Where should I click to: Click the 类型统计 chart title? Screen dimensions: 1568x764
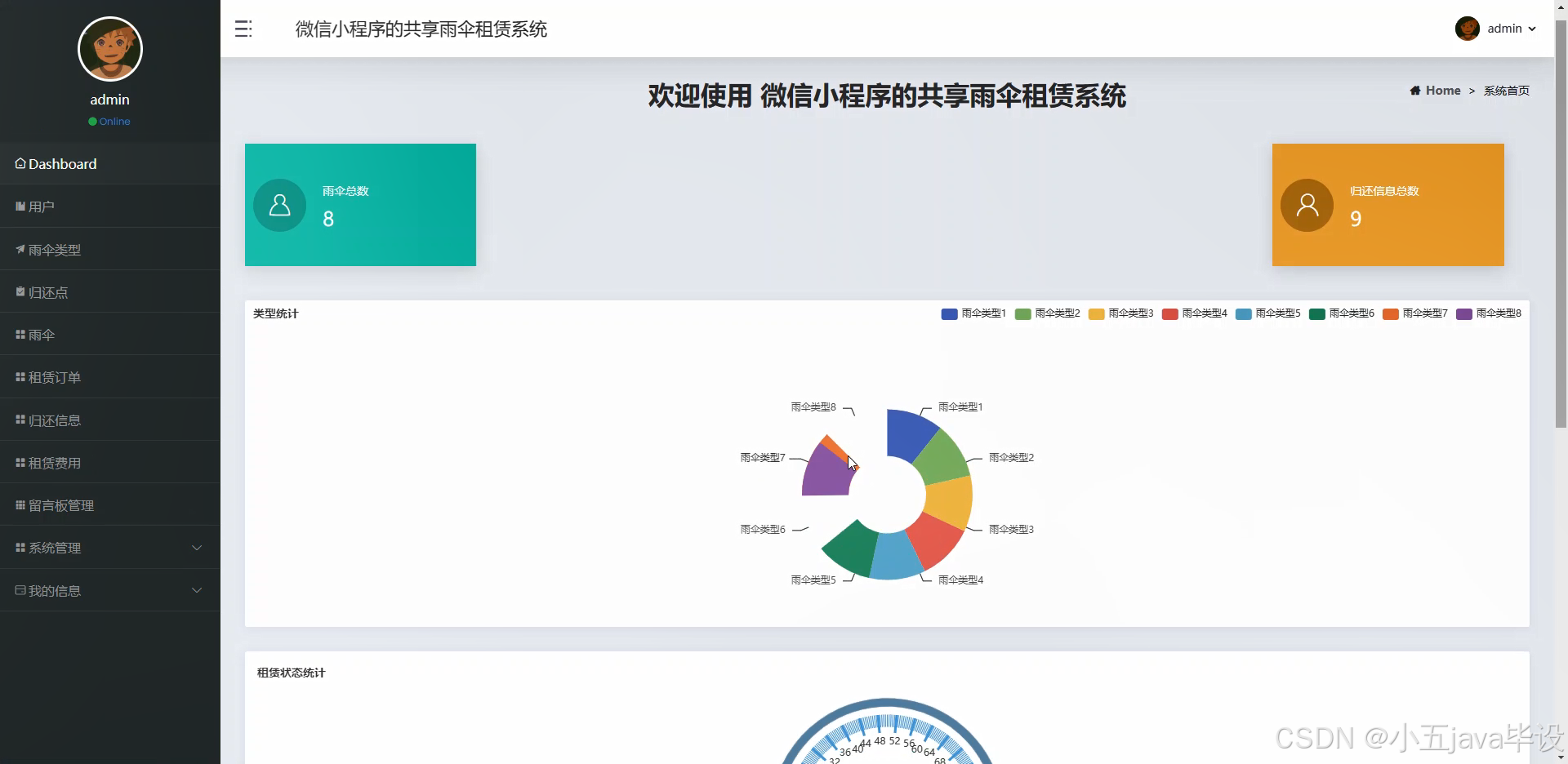coord(276,313)
